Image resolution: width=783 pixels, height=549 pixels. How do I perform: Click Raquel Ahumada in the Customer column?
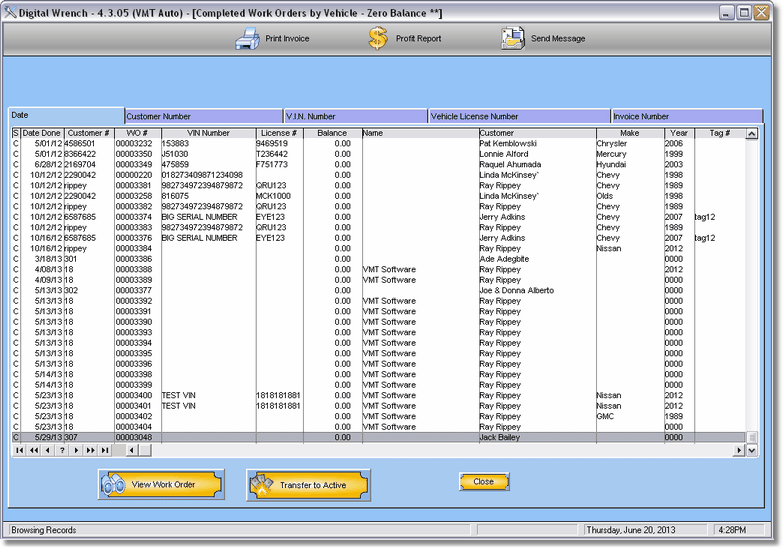click(510, 164)
